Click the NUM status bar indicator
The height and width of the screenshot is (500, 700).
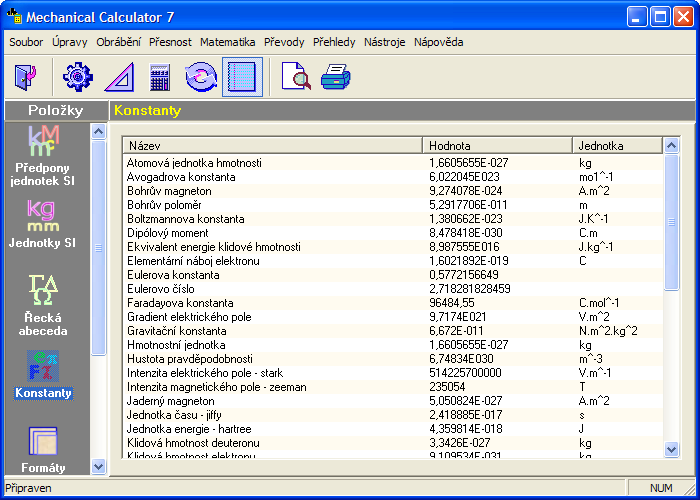coord(661,488)
